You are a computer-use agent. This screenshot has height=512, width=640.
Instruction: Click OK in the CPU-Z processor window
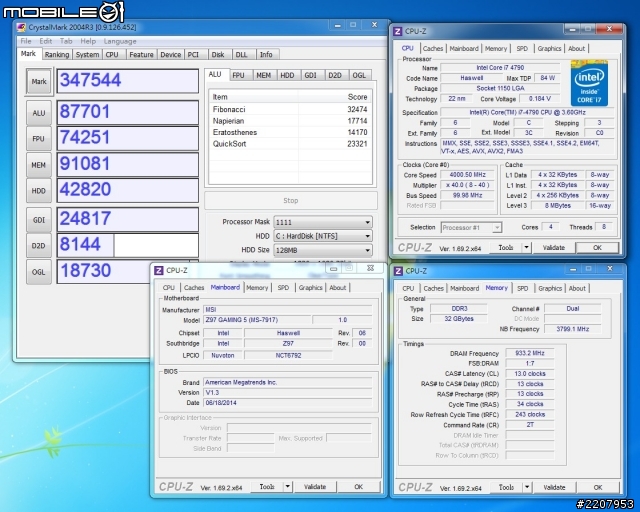pyautogui.click(x=597, y=247)
